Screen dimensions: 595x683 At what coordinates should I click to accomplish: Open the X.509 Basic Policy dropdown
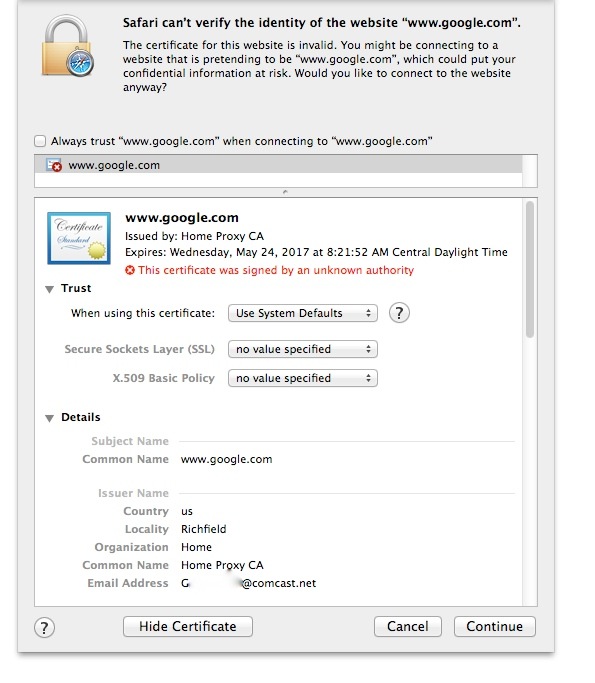303,378
